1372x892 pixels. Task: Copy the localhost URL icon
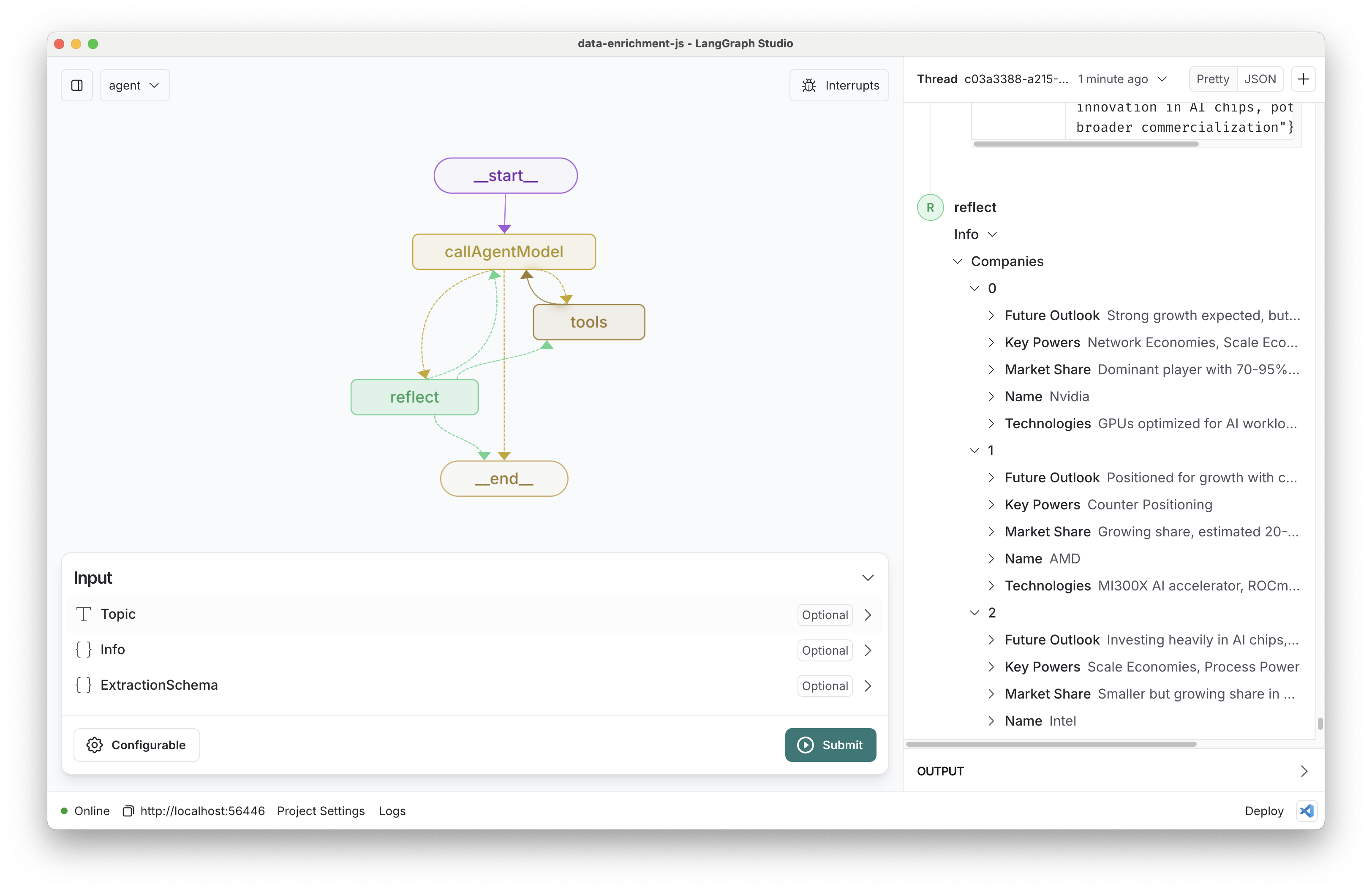click(x=128, y=811)
